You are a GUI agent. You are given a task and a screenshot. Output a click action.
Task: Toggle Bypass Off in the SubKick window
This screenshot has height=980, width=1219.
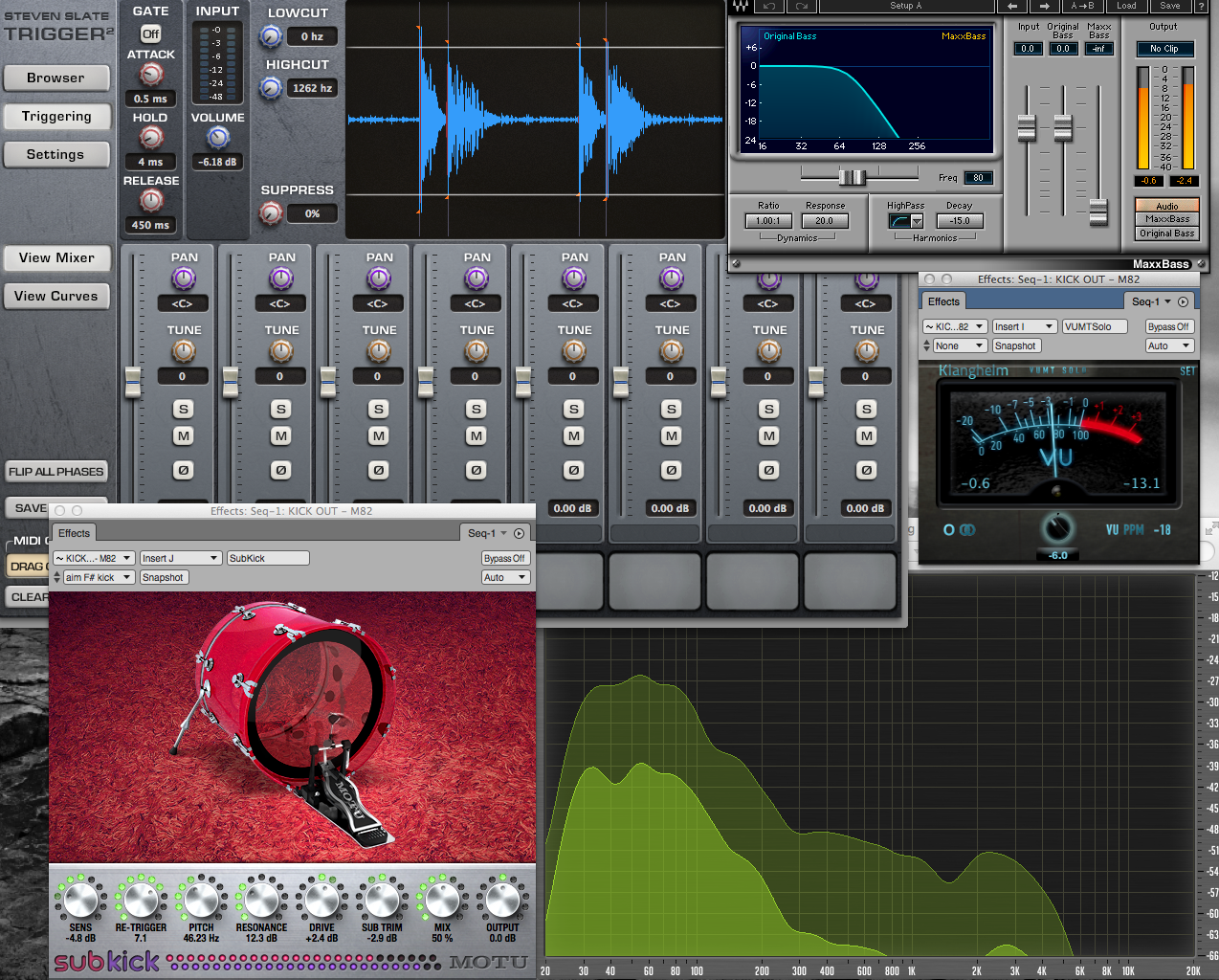(x=503, y=558)
